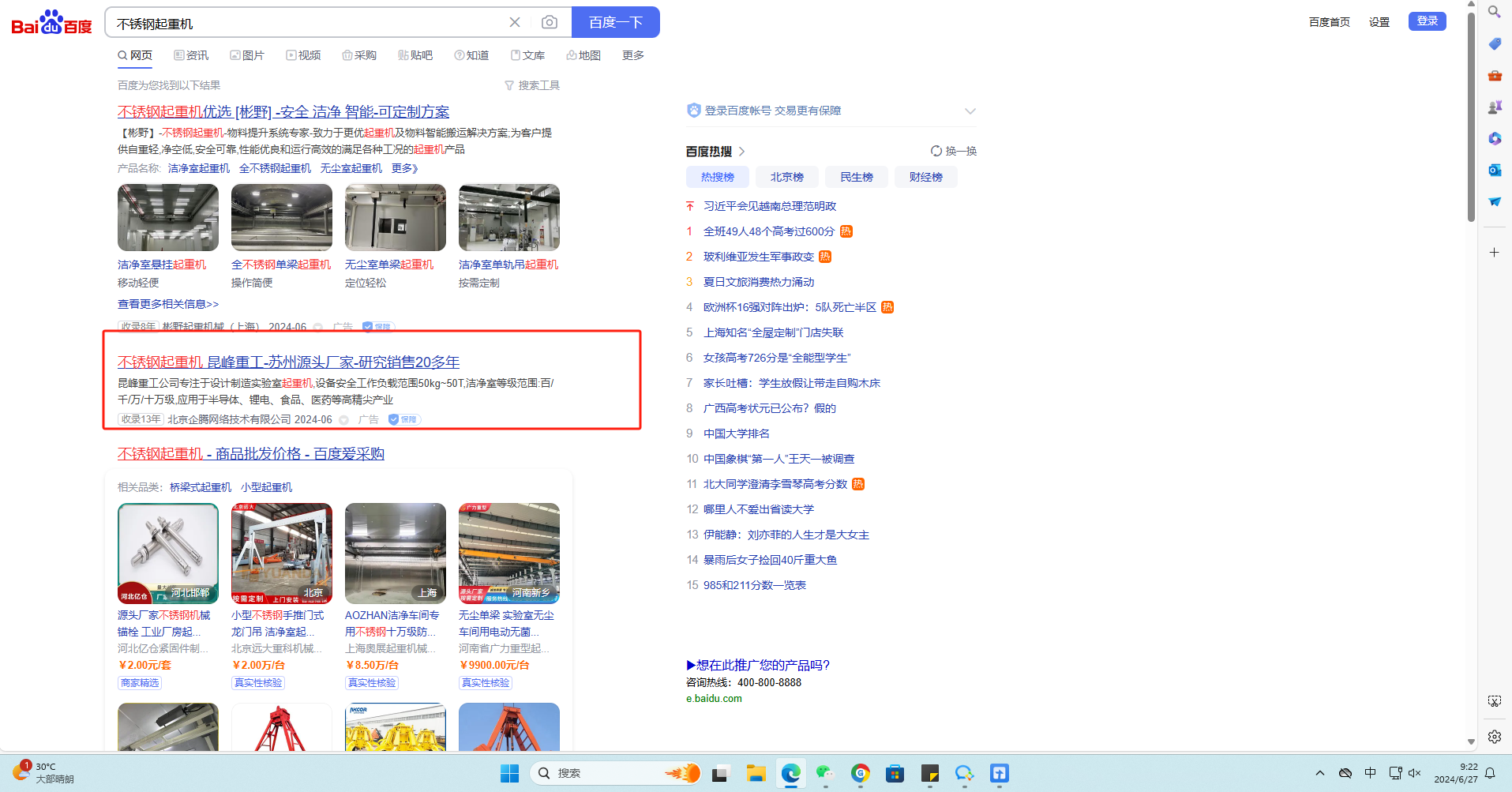Switch to Microsoft Edge on the taskbar
Image resolution: width=1512 pixels, height=792 pixels.
791,773
